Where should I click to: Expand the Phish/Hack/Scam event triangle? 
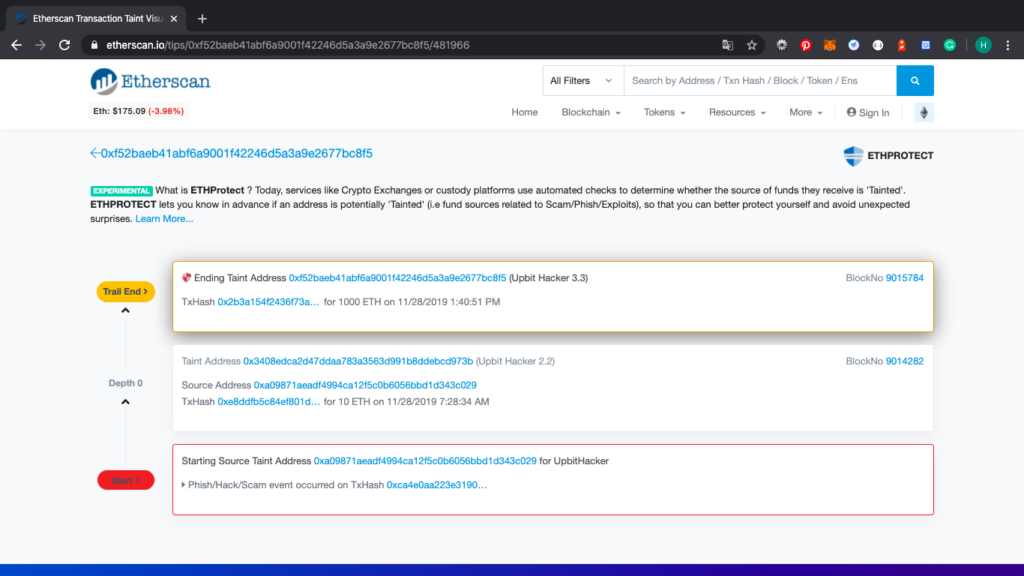coord(184,485)
